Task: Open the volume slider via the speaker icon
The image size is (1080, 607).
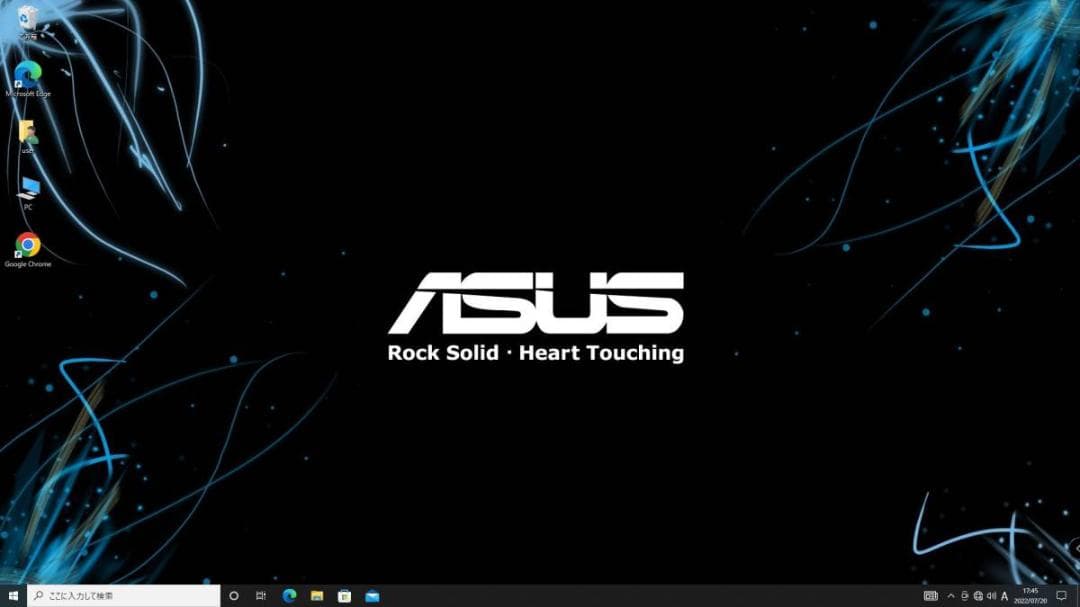Action: tap(990, 596)
